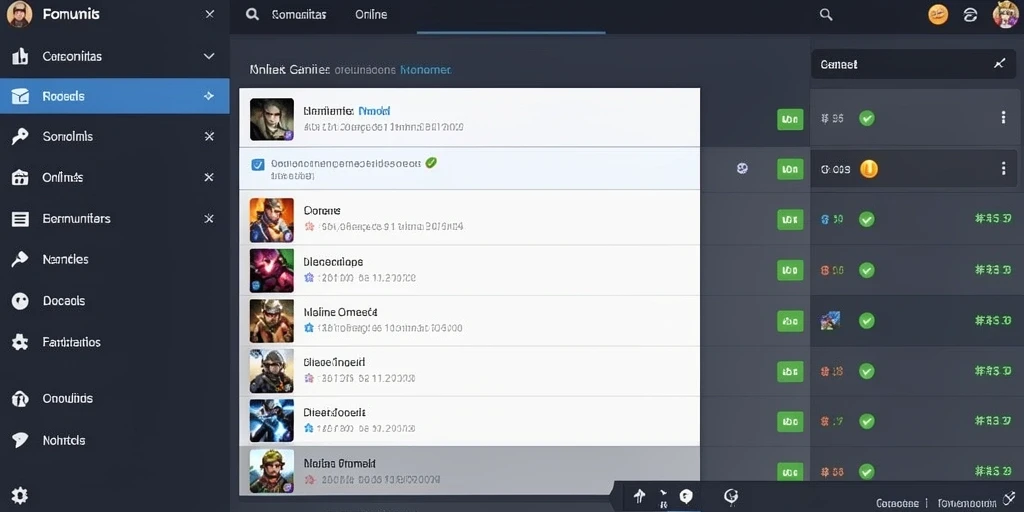The width and height of the screenshot is (1024, 512).
Task: Toggle green check beside #96
Action: 867,118
